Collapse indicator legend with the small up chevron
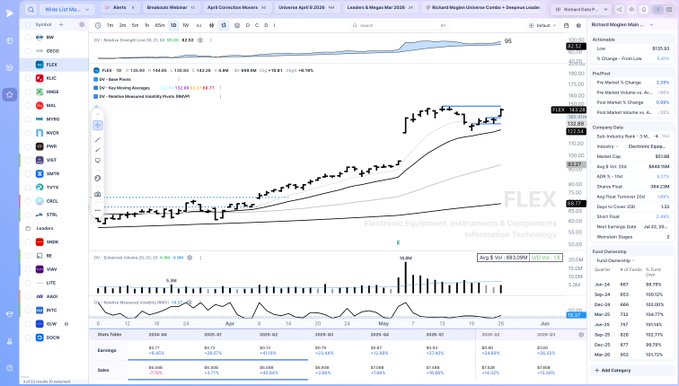Viewport: 679px width, 386px height. coord(96,106)
